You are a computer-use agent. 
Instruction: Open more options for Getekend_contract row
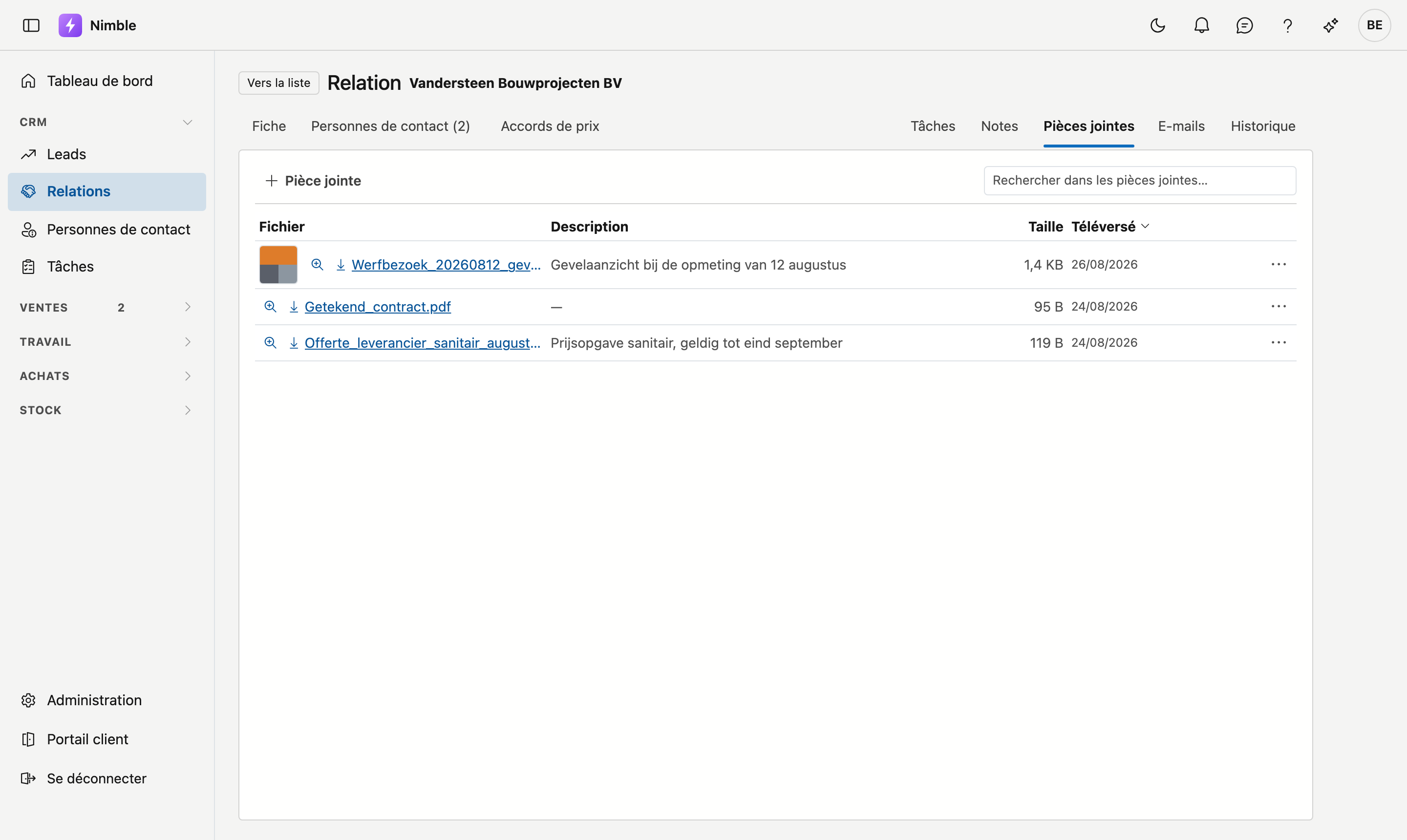click(1278, 306)
